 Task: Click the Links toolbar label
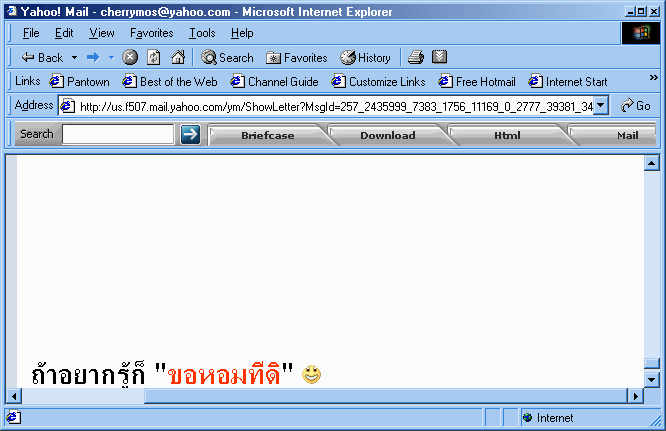[28, 81]
